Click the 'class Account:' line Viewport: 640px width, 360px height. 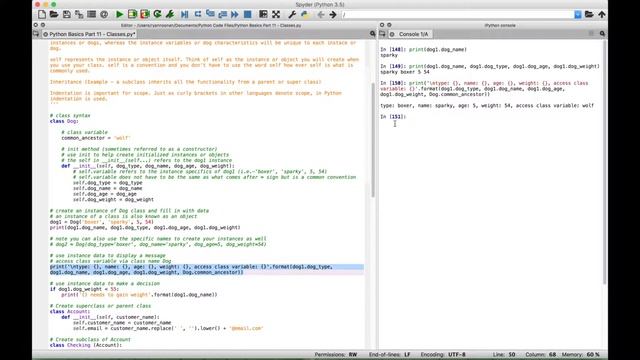coord(70,311)
